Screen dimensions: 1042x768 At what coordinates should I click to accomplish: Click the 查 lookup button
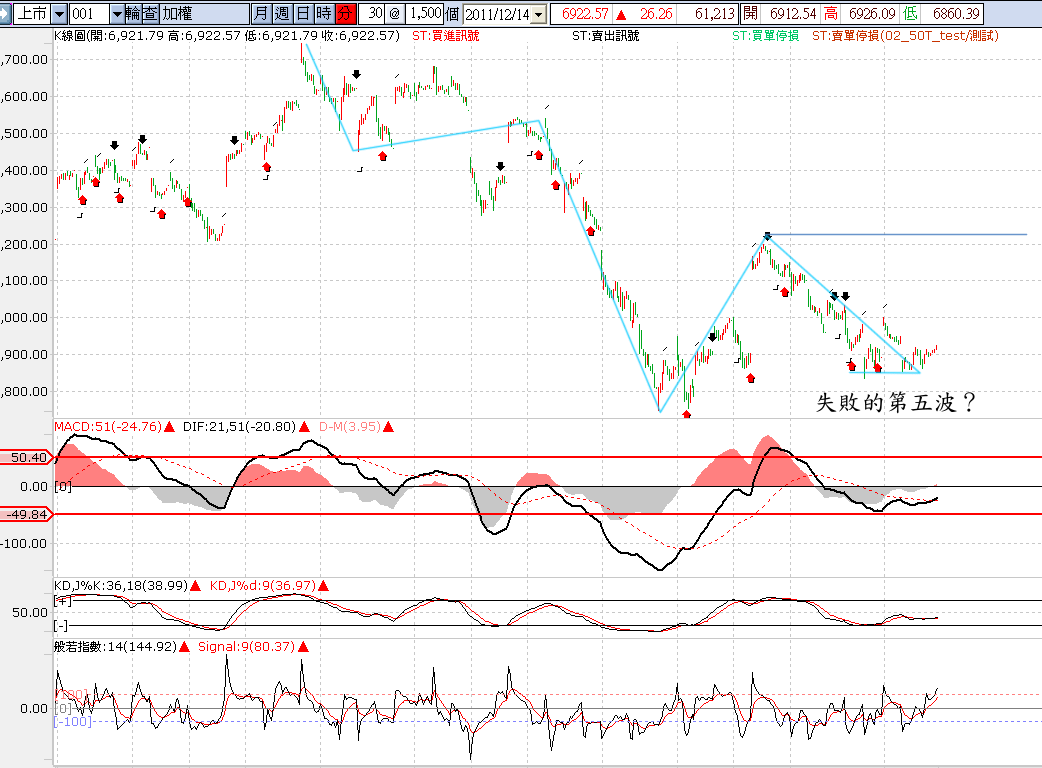click(x=150, y=13)
